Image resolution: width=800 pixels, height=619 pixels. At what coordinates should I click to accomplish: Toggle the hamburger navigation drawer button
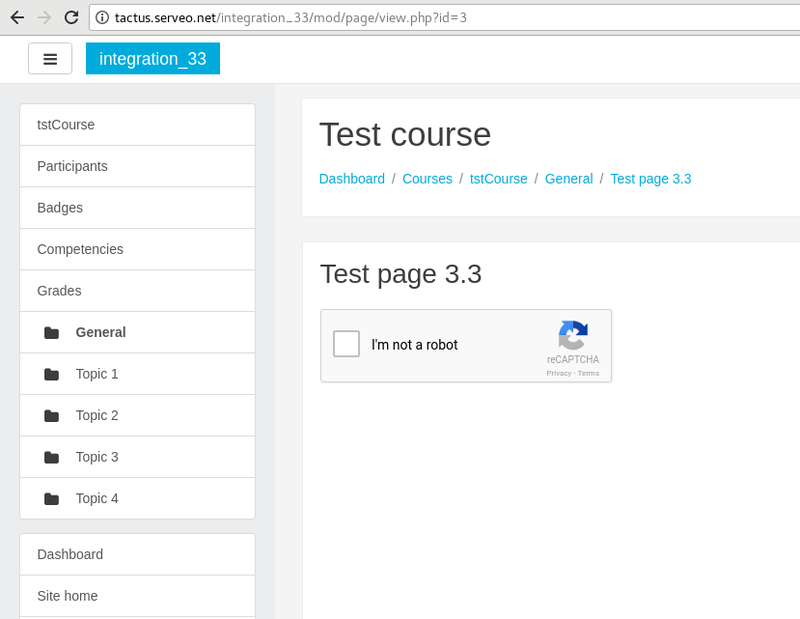coord(50,59)
